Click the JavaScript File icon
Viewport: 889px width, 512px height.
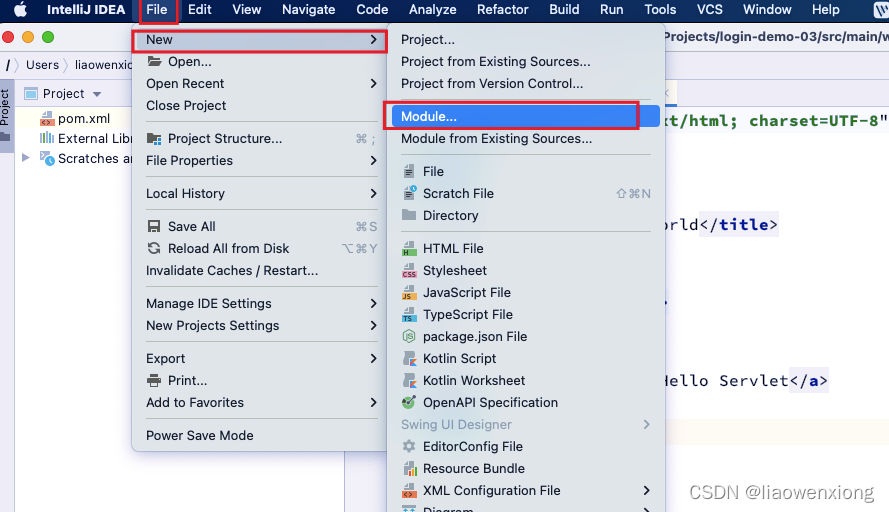[x=409, y=293]
